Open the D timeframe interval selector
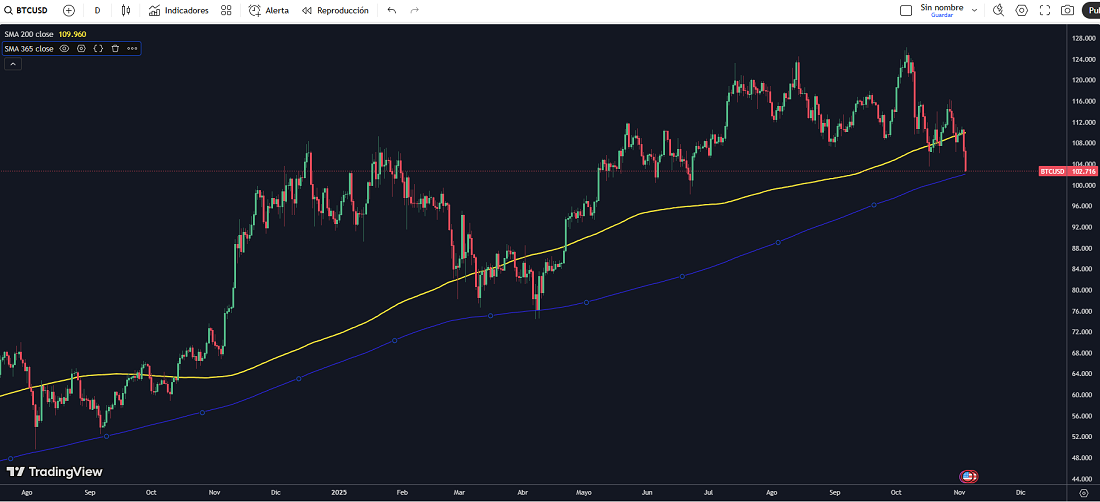Screen dimensions: 1100x502 [x=97, y=10]
